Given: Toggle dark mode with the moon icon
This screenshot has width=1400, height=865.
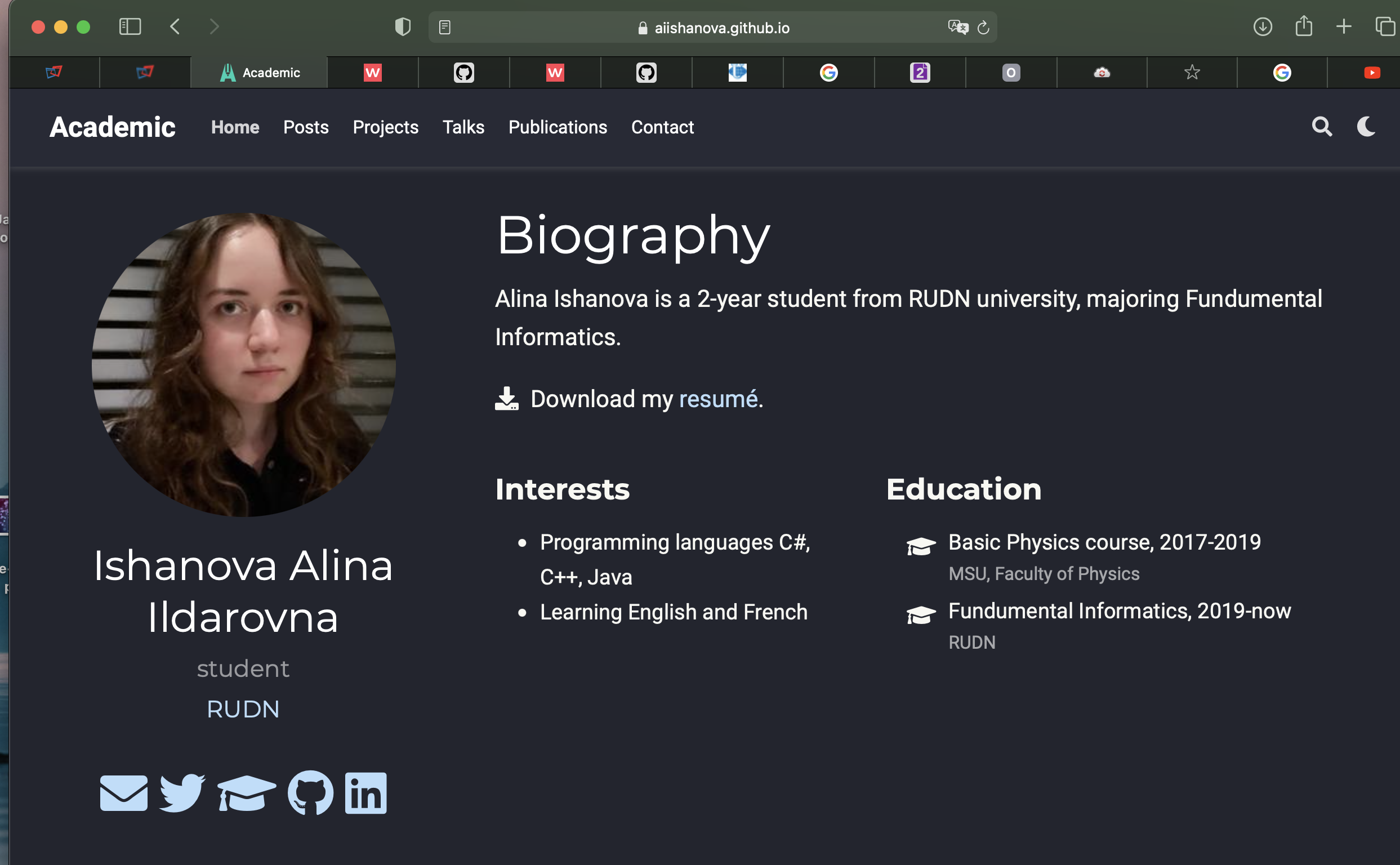Looking at the screenshot, I should 1366,127.
